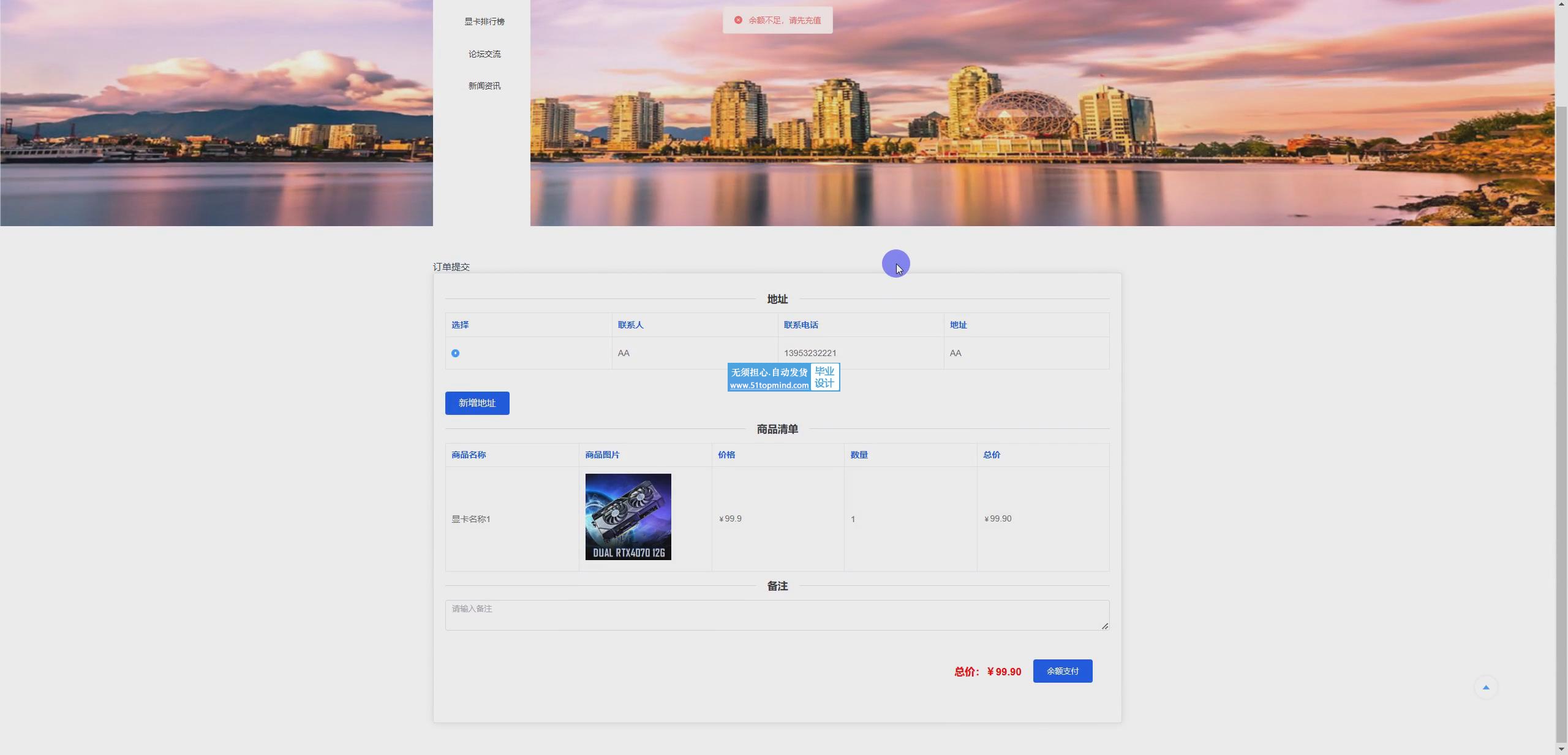Go to the 新闻资讯 menu item
The image size is (1568, 755).
pos(484,86)
